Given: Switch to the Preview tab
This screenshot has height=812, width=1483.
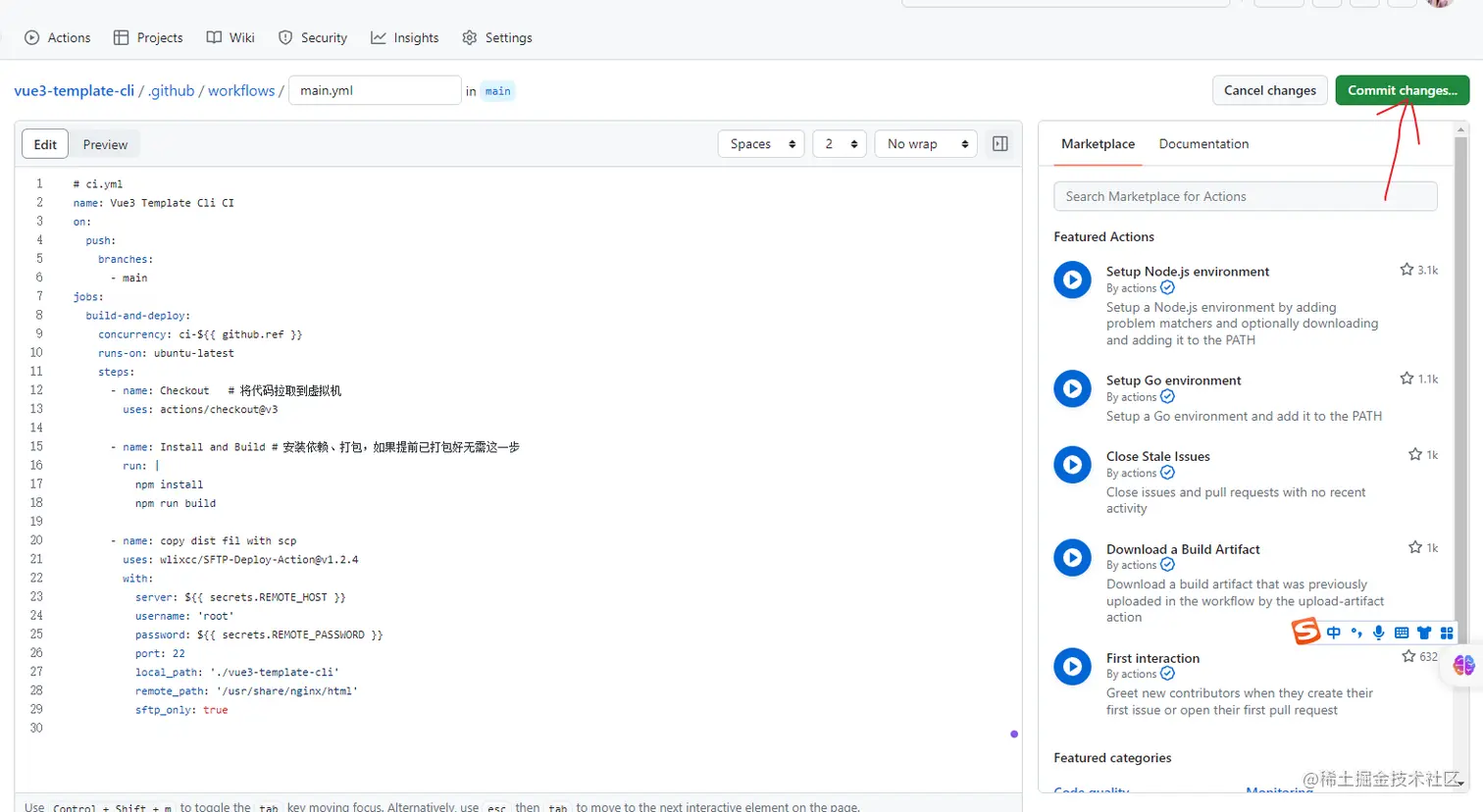Looking at the screenshot, I should click(105, 144).
